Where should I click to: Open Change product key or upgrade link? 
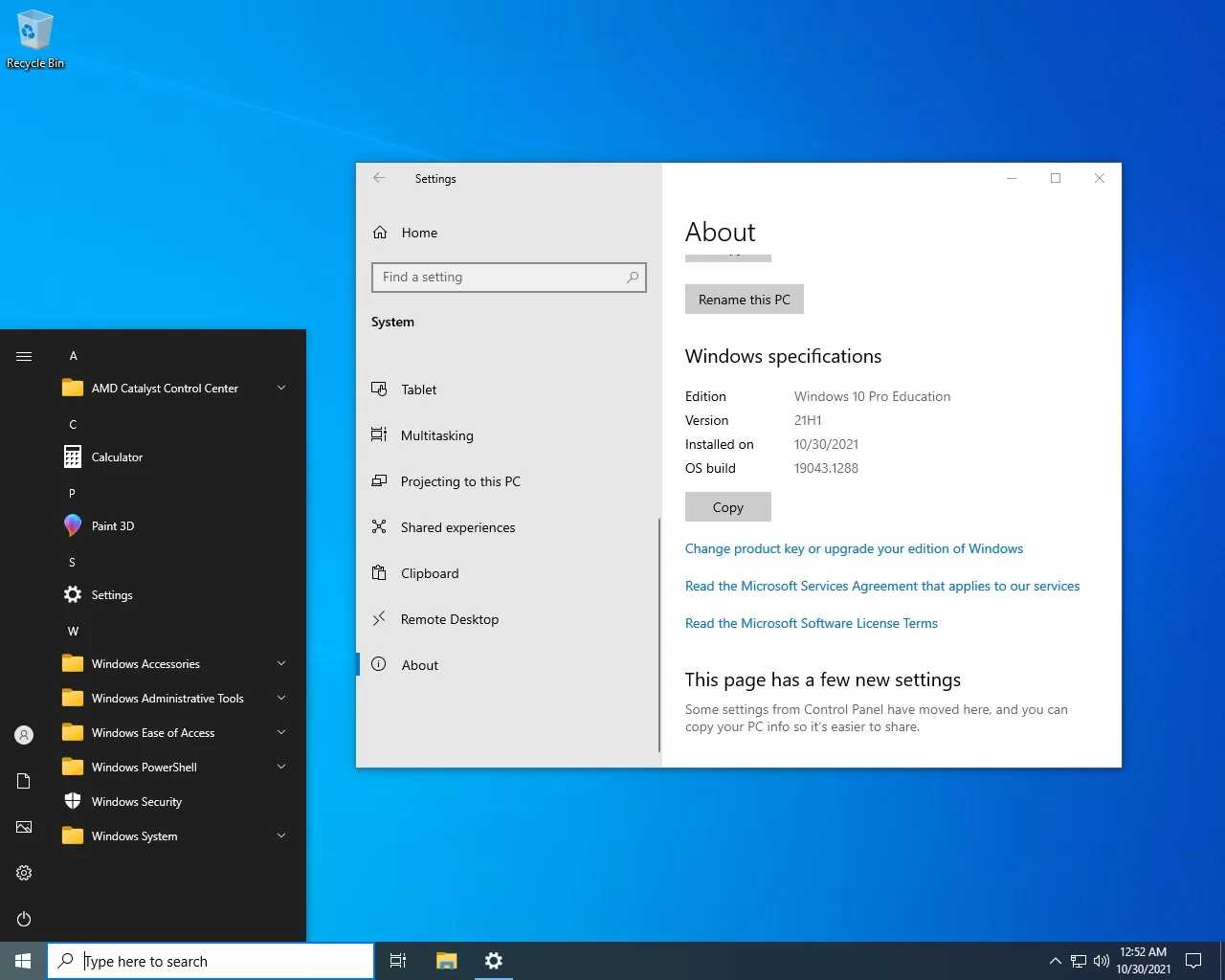coord(854,548)
